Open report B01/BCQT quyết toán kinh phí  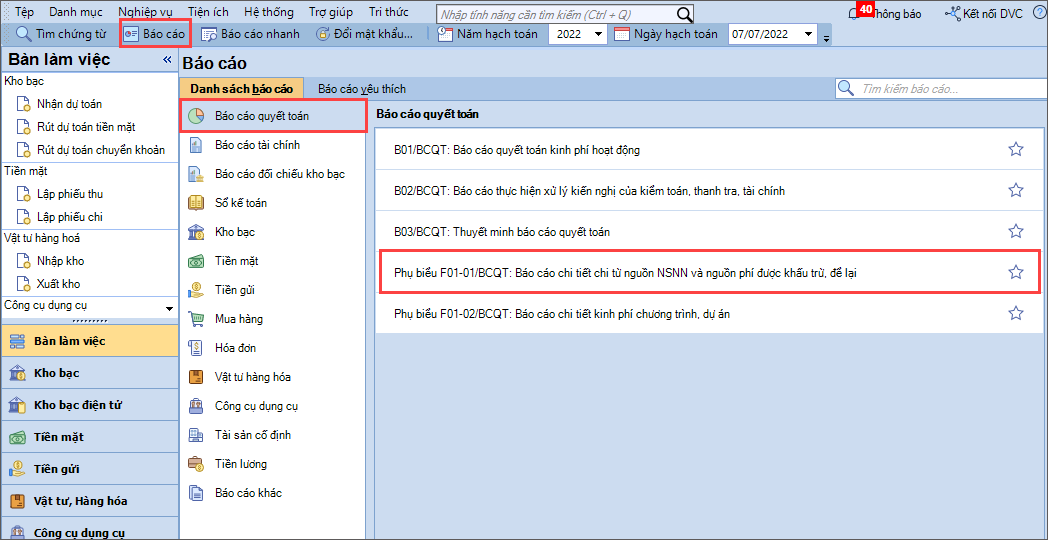707,150
